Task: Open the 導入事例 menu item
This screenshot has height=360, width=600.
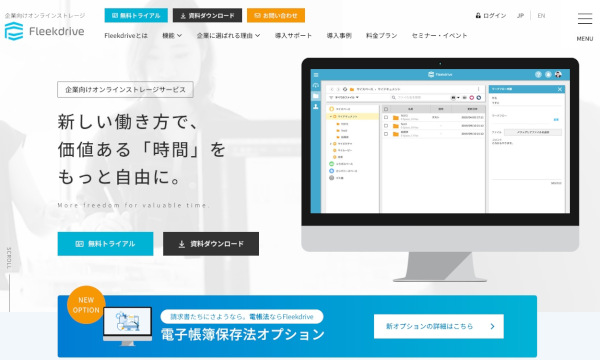Action: (339, 36)
